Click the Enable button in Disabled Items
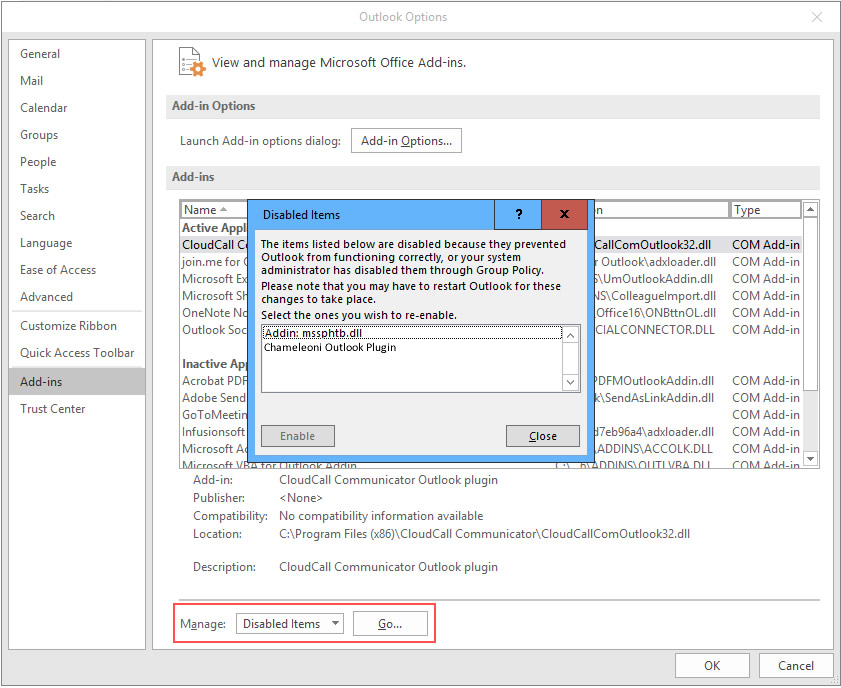 tap(298, 436)
